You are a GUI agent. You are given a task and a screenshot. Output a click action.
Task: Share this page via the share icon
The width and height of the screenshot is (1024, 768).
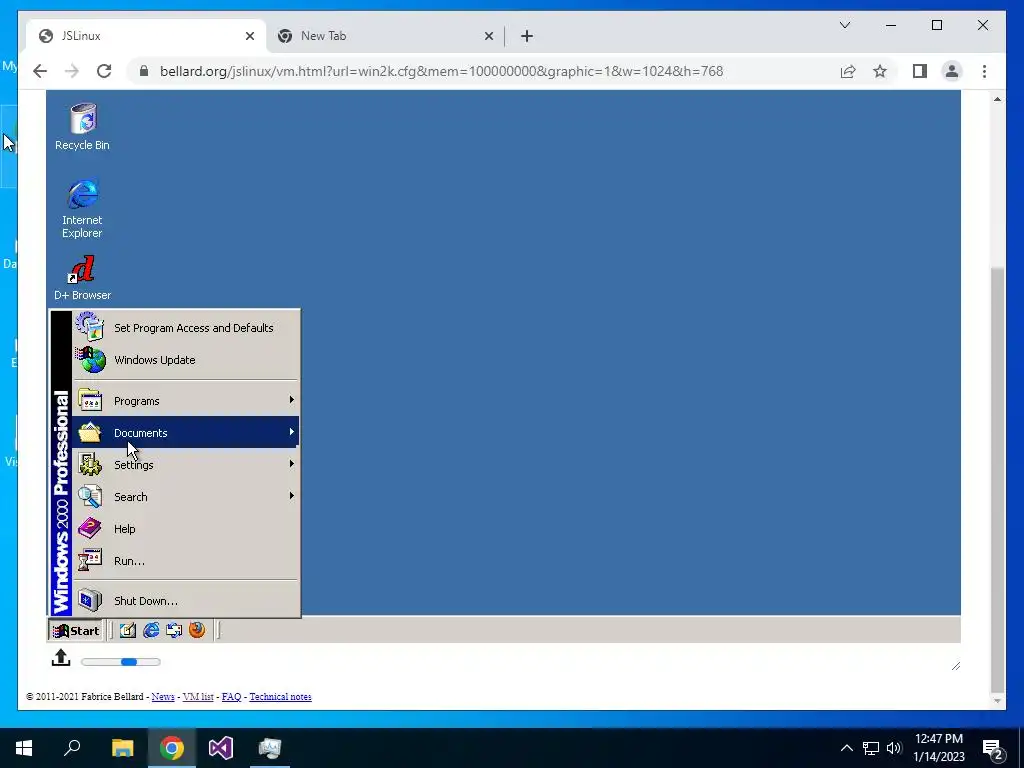[x=848, y=71]
